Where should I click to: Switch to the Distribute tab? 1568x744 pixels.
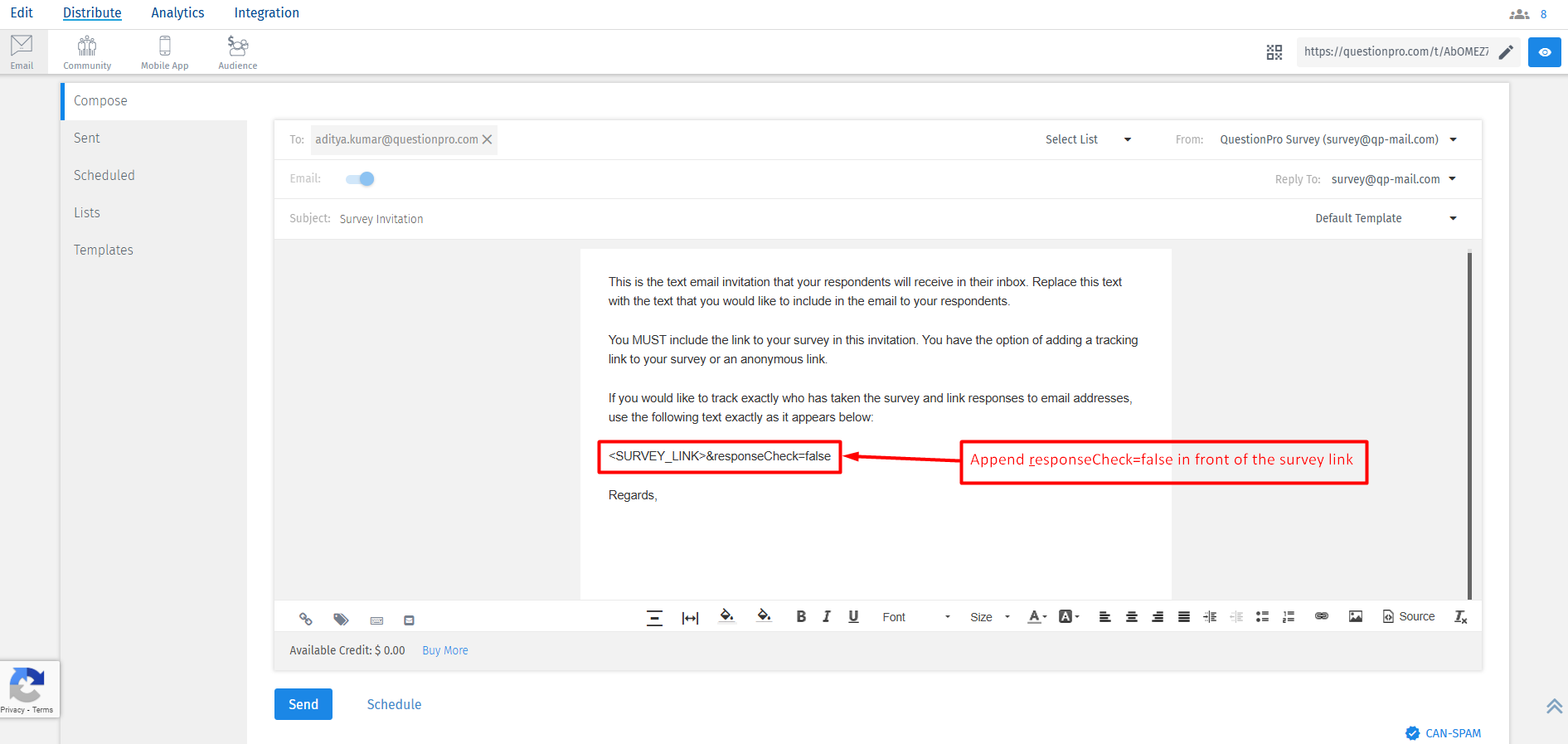92,12
